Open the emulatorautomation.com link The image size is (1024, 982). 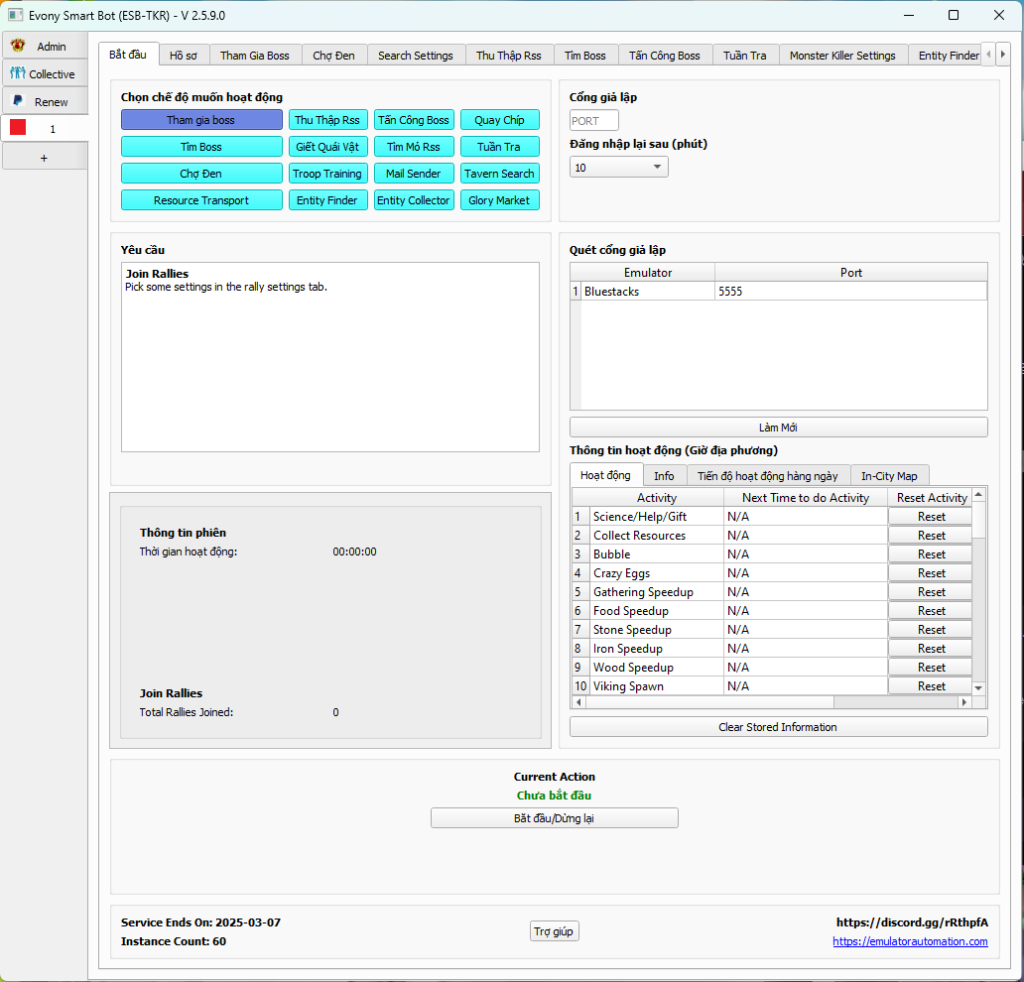coord(909,942)
